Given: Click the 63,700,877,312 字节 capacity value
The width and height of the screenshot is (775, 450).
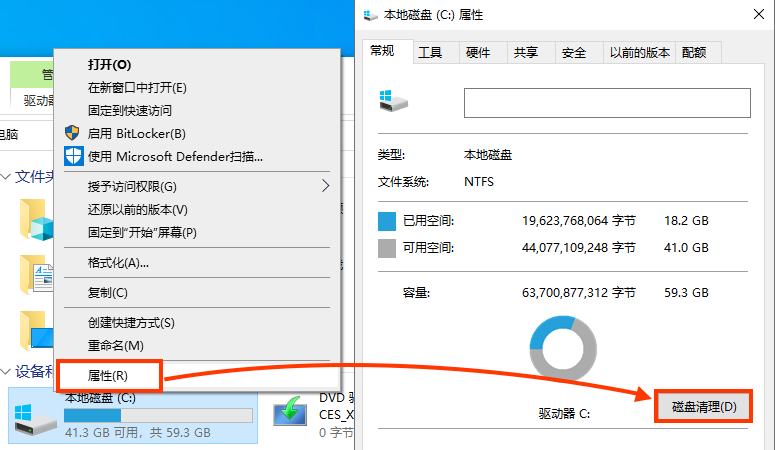Looking at the screenshot, I should [578, 293].
